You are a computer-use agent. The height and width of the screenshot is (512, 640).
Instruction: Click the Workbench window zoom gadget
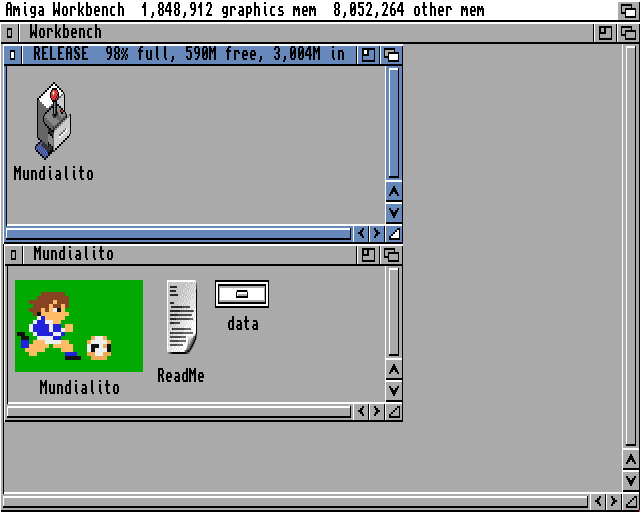pyautogui.click(x=605, y=33)
